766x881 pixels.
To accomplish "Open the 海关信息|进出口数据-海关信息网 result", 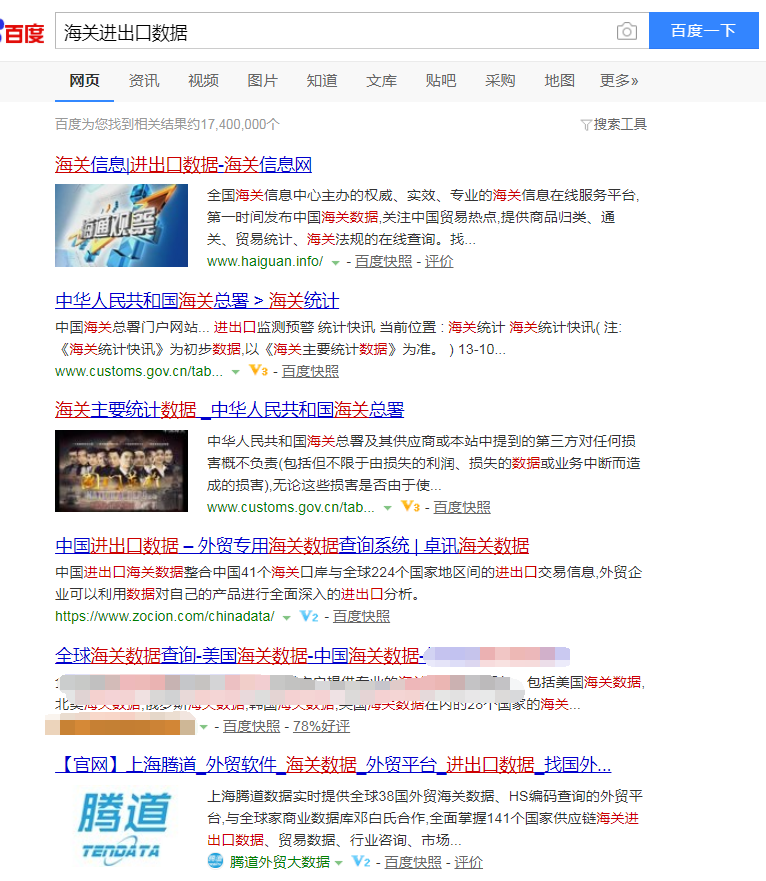I will coord(183,165).
